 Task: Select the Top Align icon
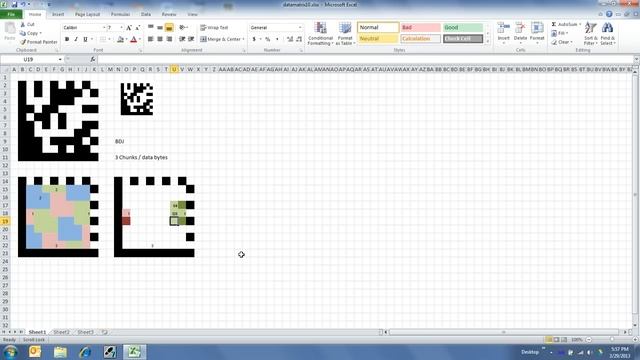tap(151, 27)
